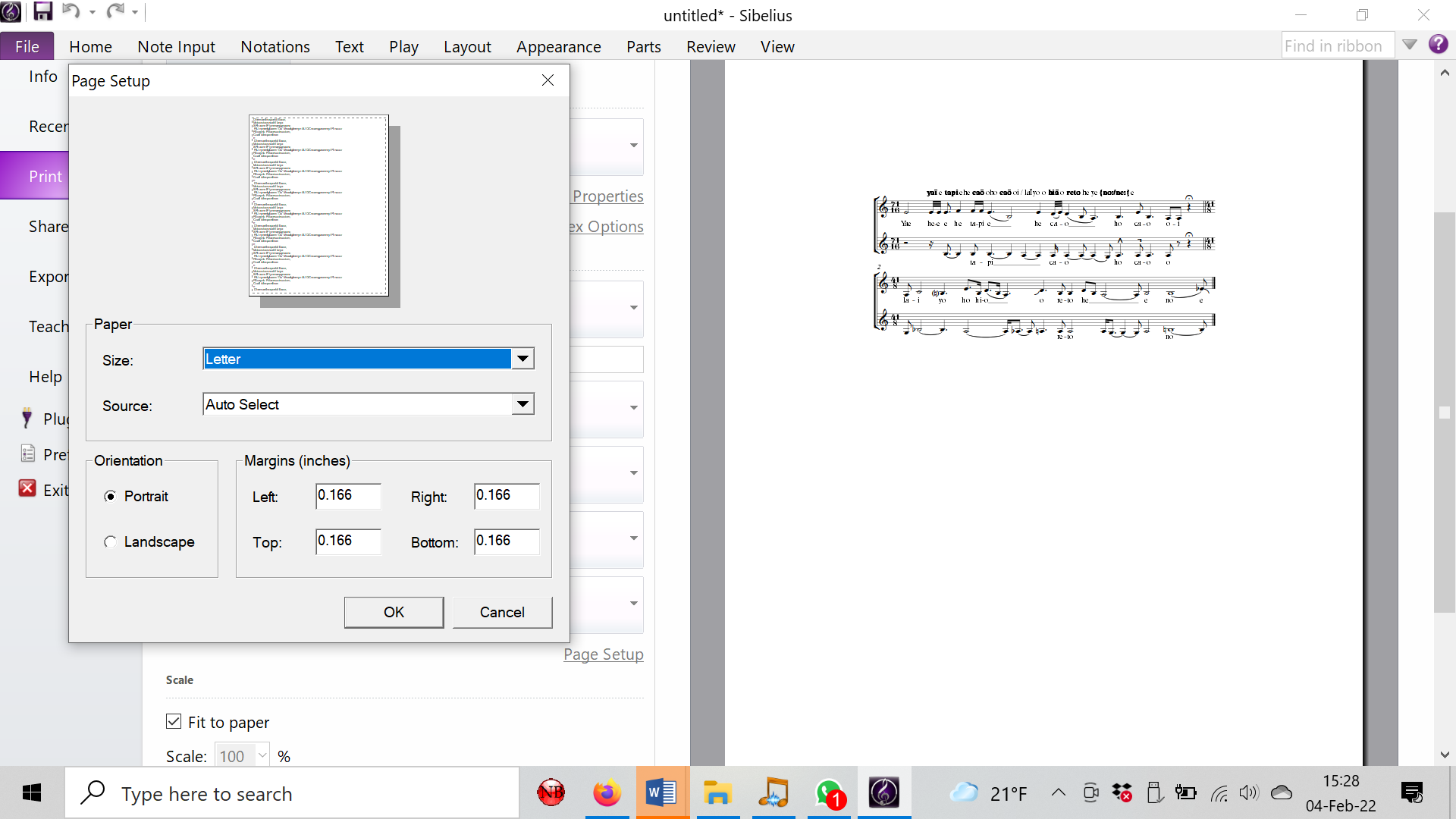
Task: Click the Sibelius logo icon in title bar
Action: click(x=11, y=11)
